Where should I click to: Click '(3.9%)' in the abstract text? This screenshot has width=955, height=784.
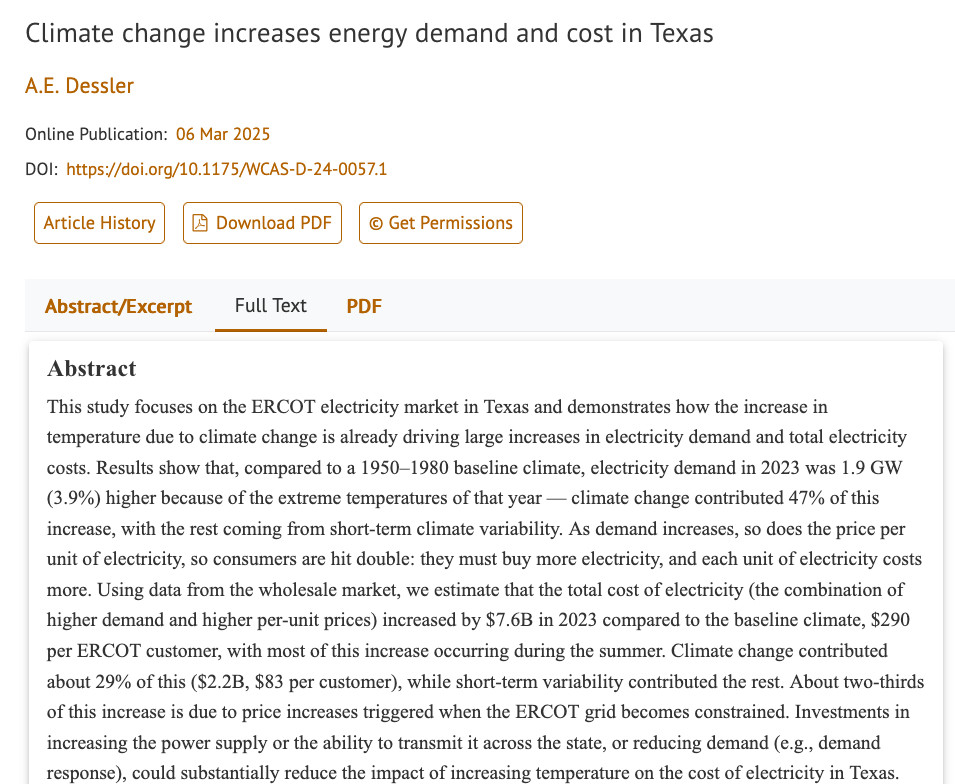pos(74,498)
